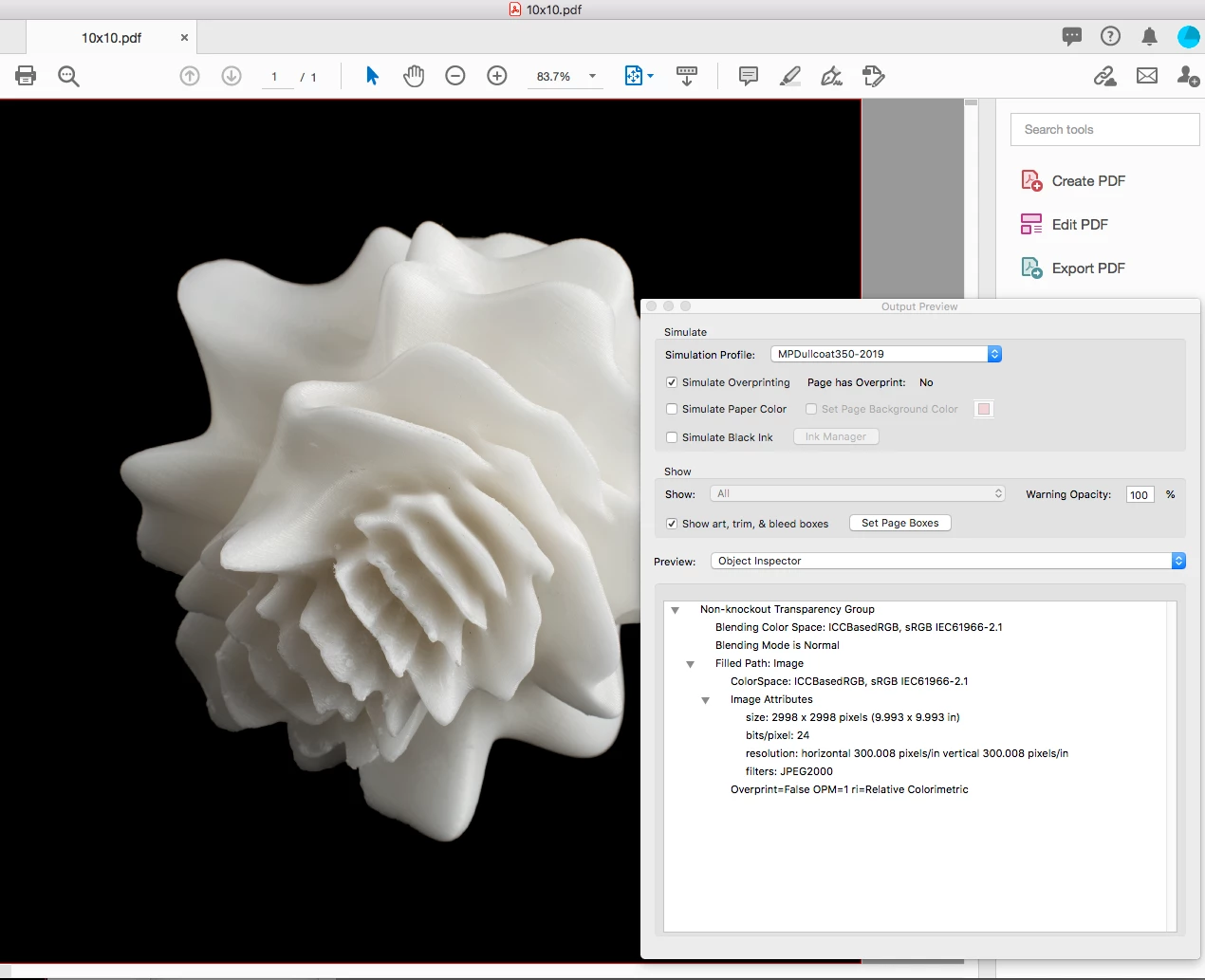Image resolution: width=1205 pixels, height=980 pixels.
Task: Click the Set Page Boxes button
Action: (x=900, y=523)
